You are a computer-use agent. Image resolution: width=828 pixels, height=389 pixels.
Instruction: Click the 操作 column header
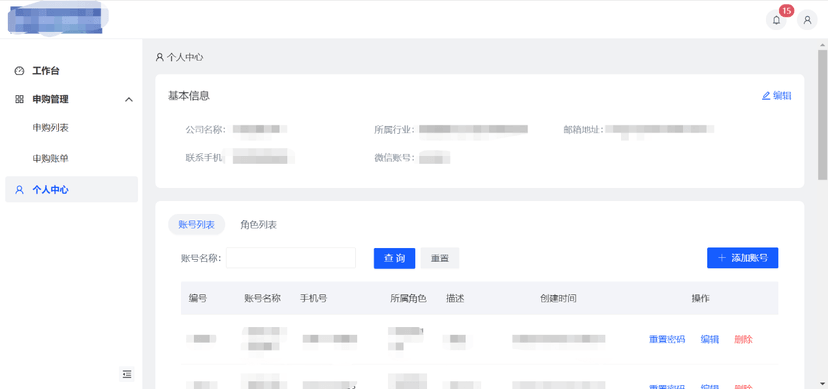coord(701,298)
